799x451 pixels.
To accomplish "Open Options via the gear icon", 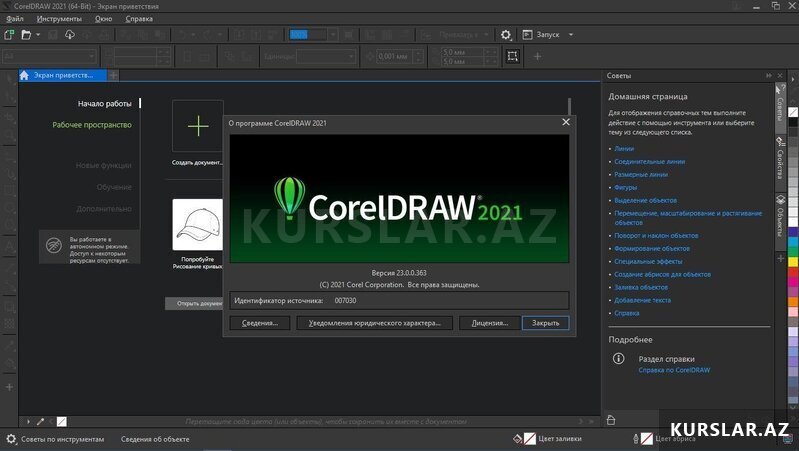I will point(505,35).
